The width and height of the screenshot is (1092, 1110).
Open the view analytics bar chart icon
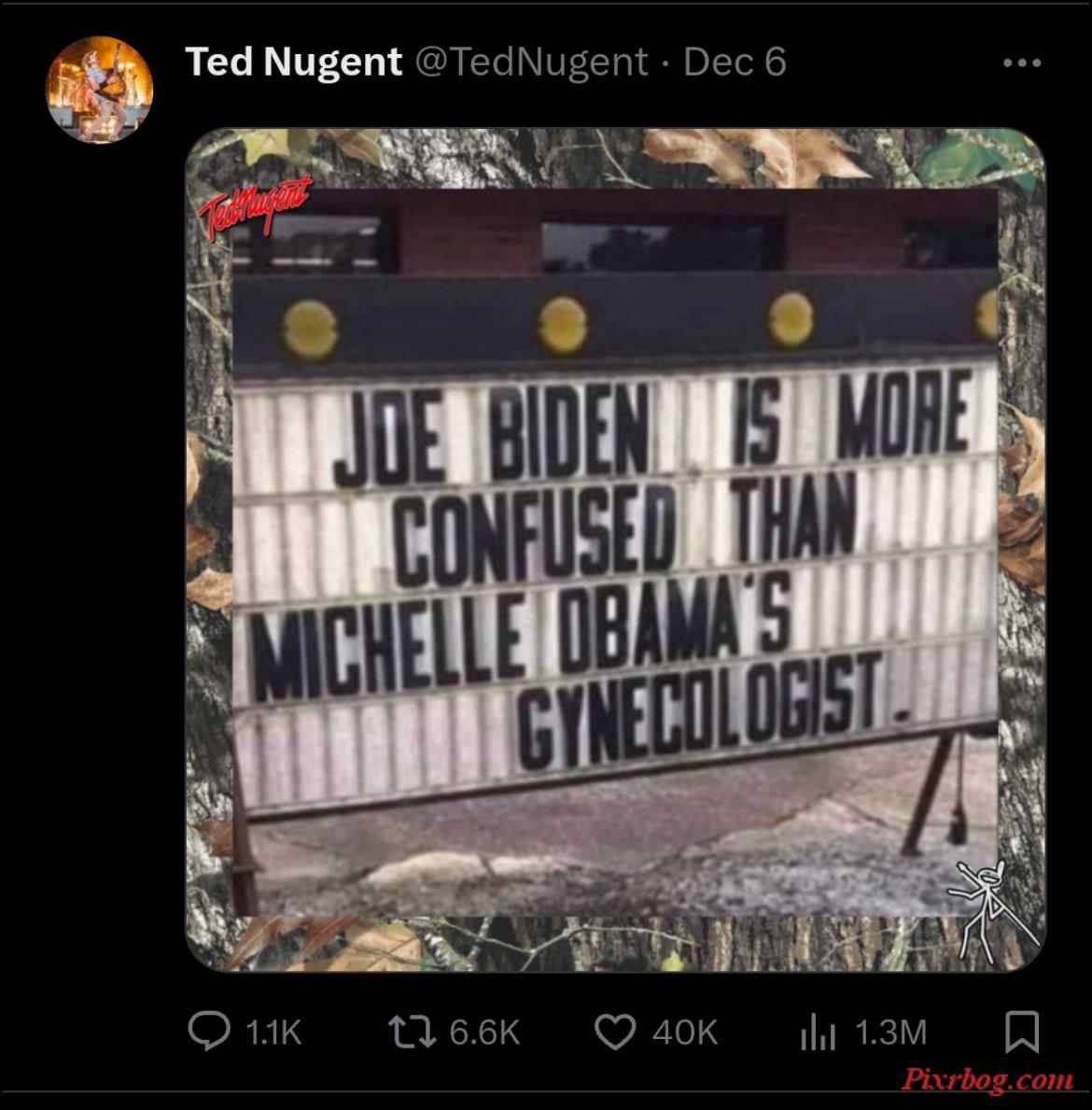[819, 1032]
